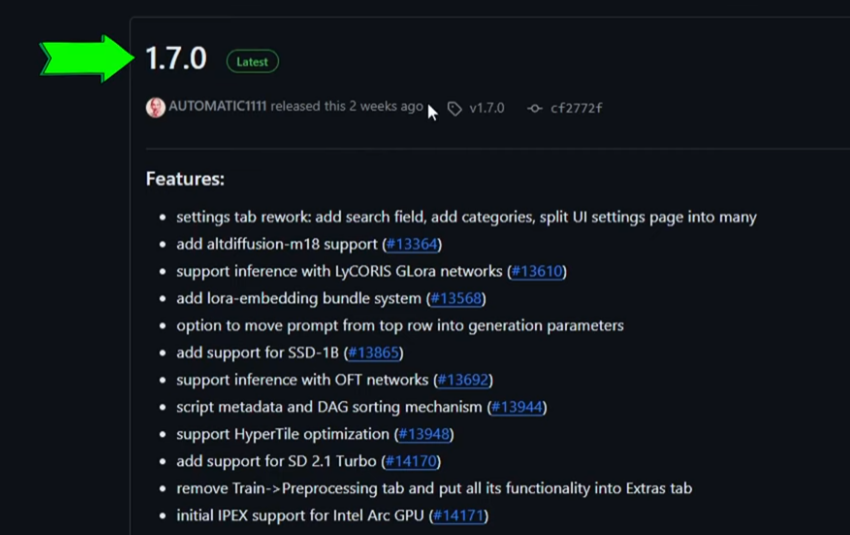Click 'remove Train->Preprocessing tab' line

click(x=434, y=488)
